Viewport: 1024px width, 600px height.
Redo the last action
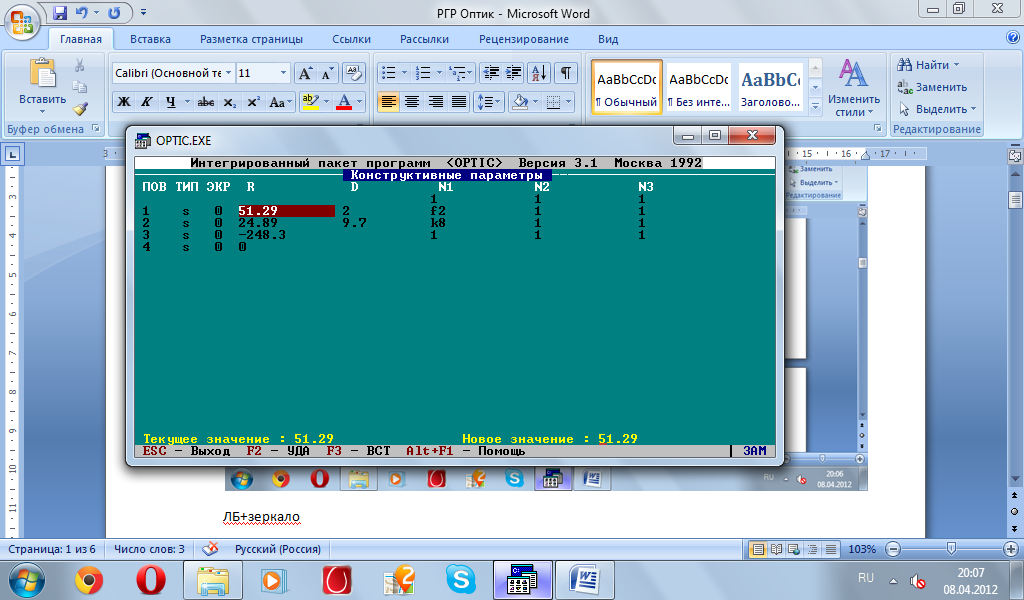click(114, 12)
